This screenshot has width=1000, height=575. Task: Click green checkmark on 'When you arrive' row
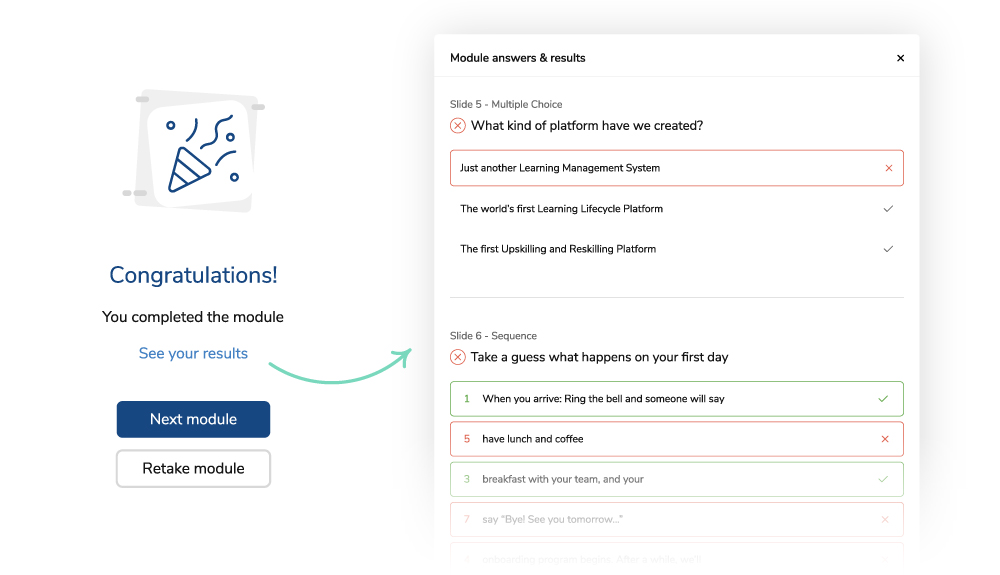[883, 399]
